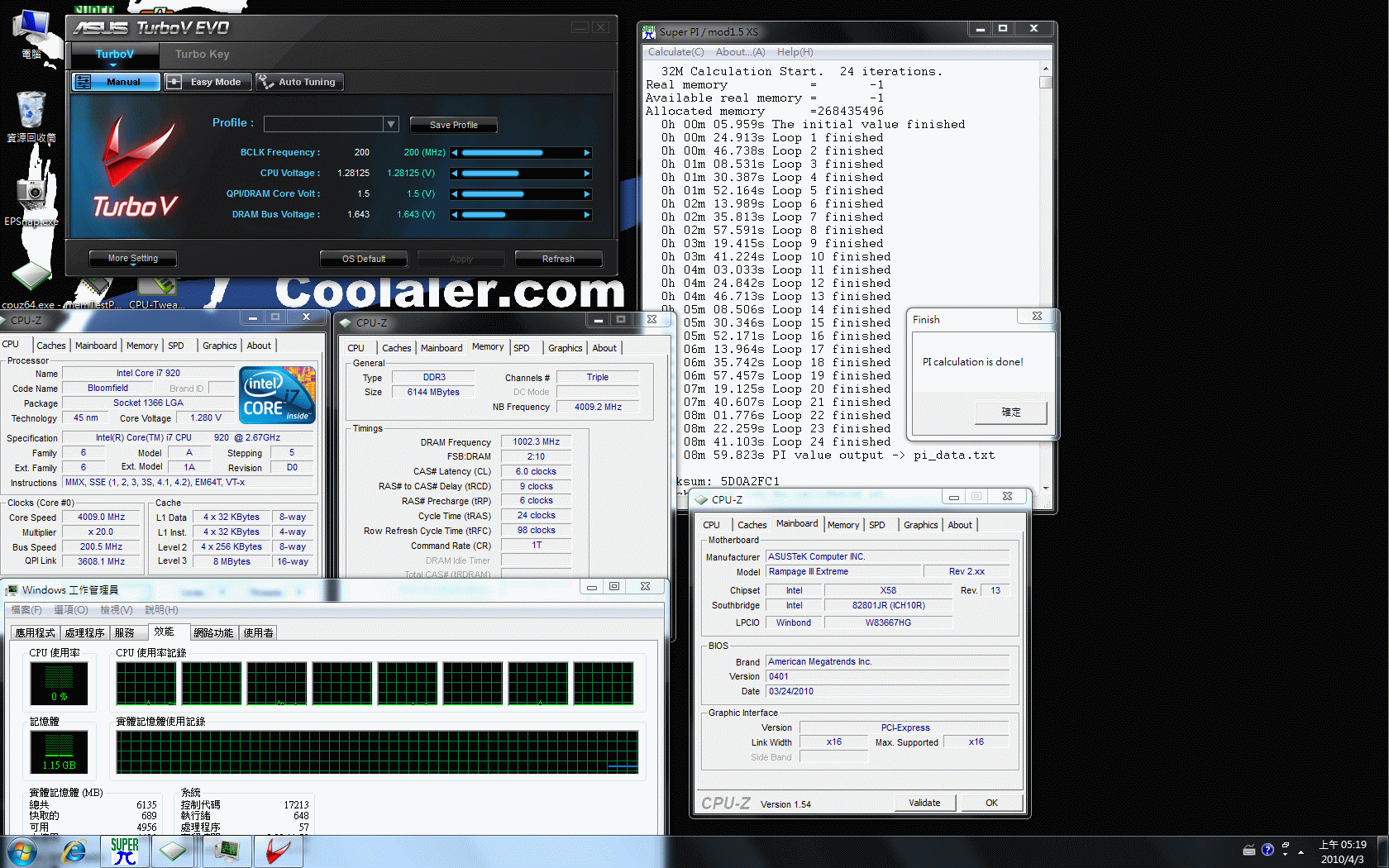Image resolution: width=1389 pixels, height=868 pixels.
Task: Switch to 使用者 tab in Task Manager
Action: pyautogui.click(x=258, y=632)
